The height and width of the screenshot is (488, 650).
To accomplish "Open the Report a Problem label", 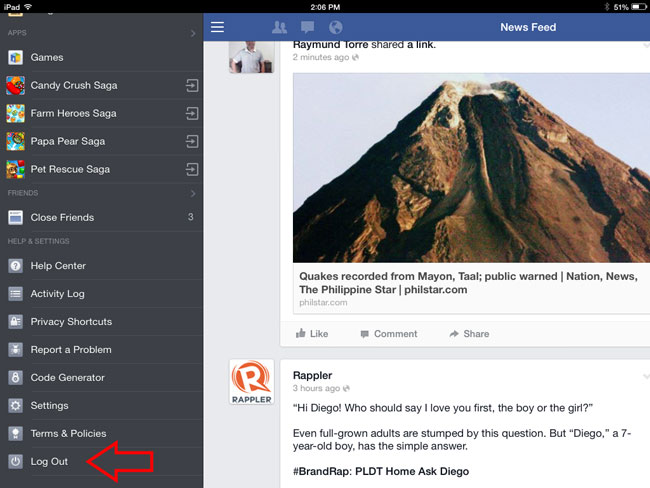I will 71,350.
